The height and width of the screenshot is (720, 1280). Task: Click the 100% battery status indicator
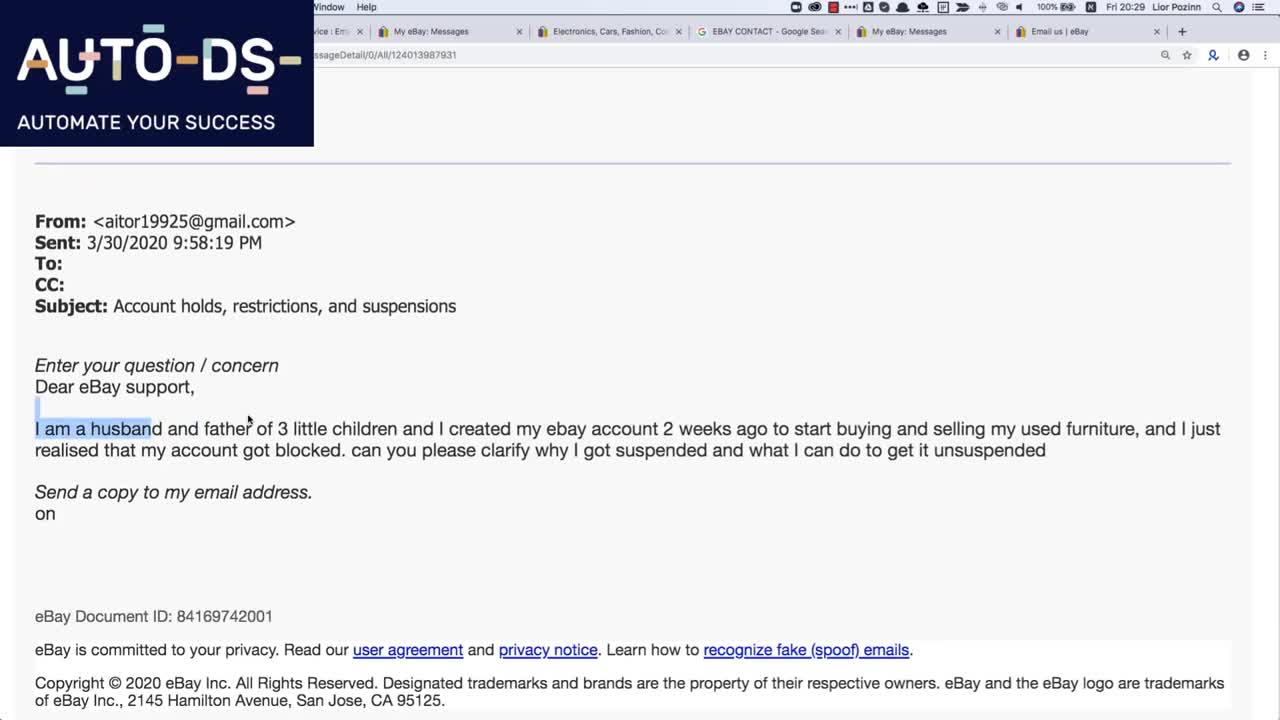[x=1057, y=7]
